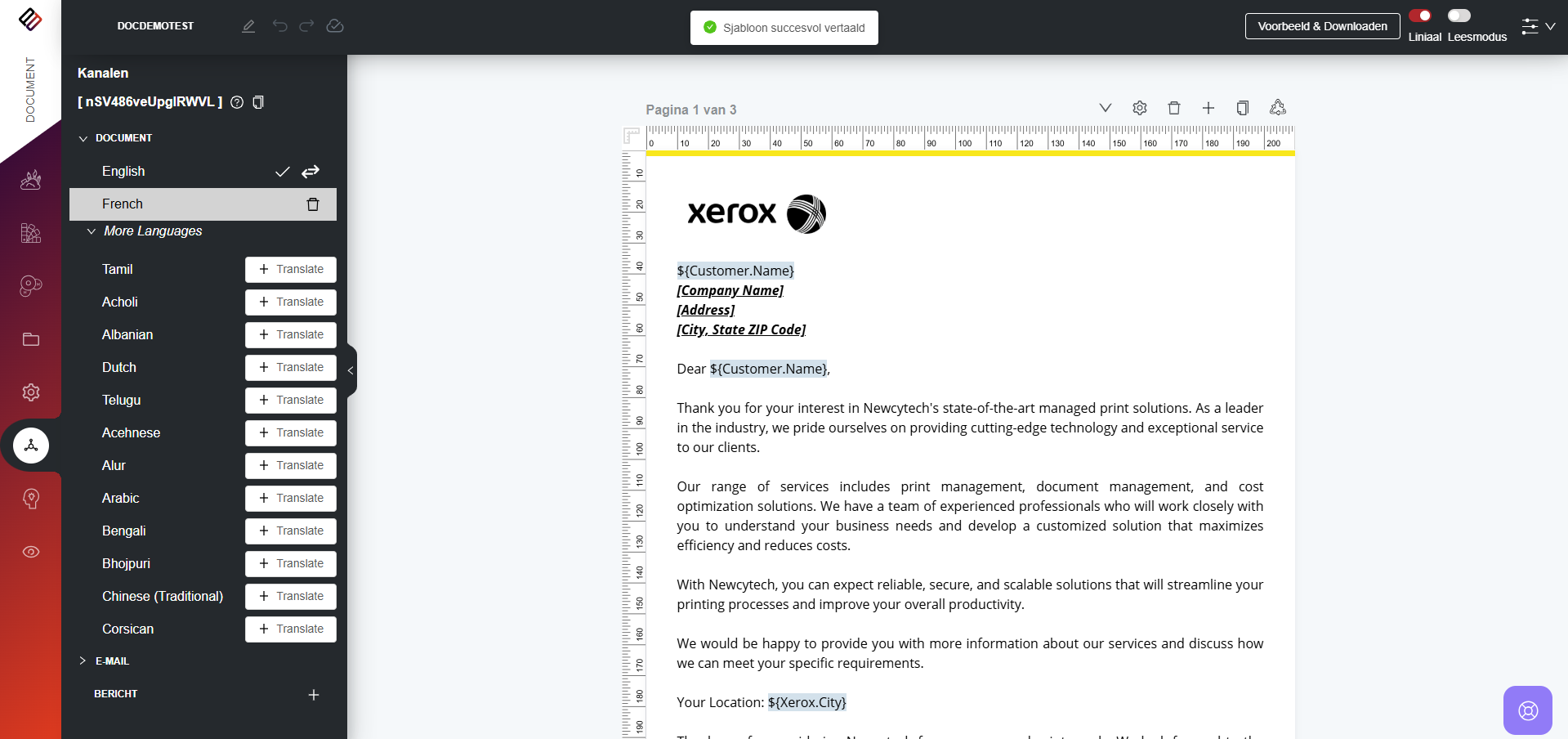
Task: Expand the E-MAIL channel section
Action: [x=83, y=661]
